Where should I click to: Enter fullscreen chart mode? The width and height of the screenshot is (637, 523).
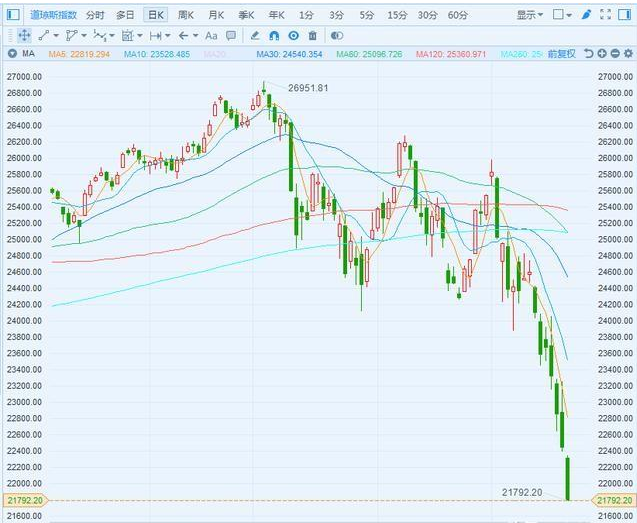pos(605,15)
